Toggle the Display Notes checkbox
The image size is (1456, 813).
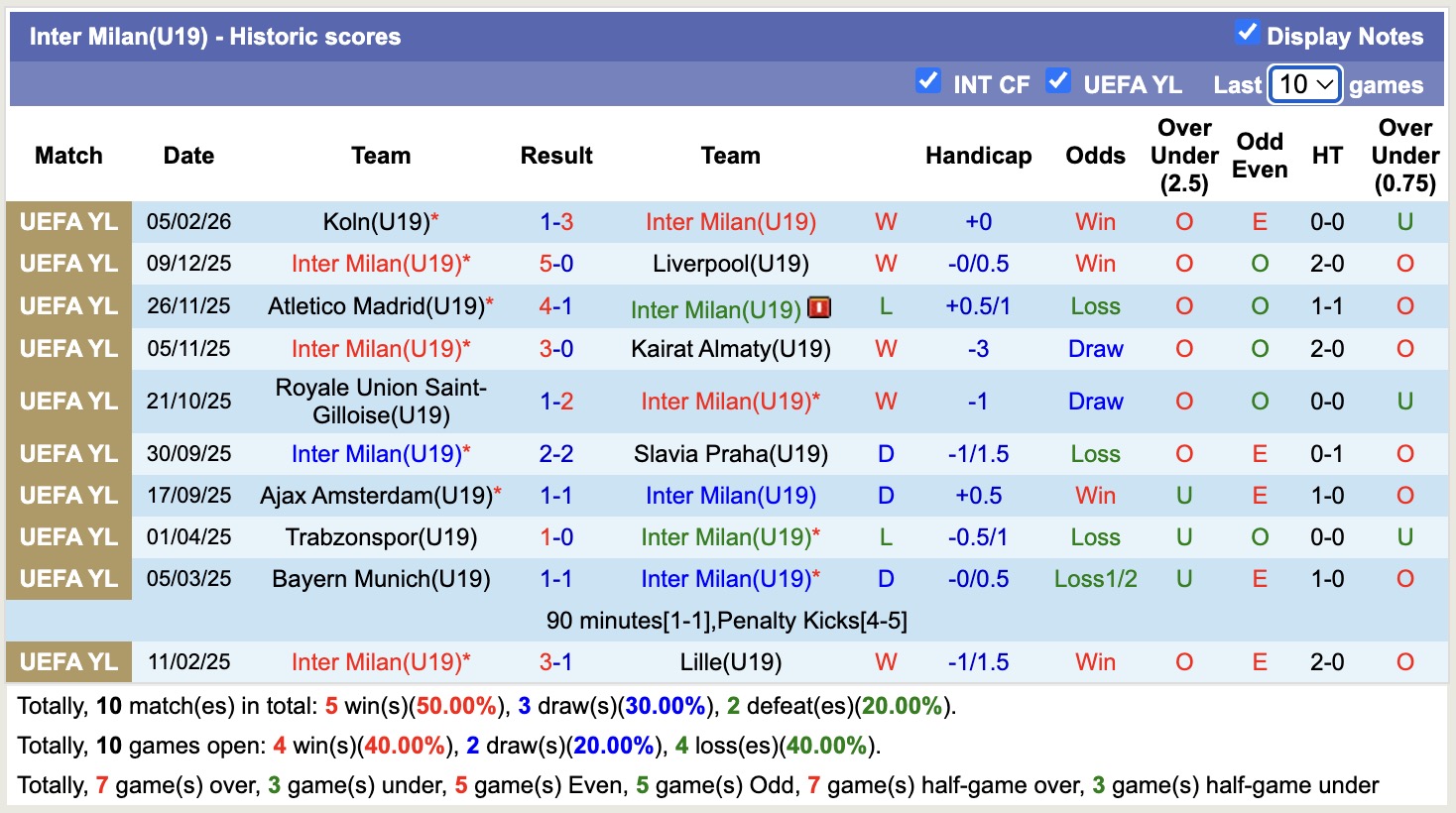(x=1247, y=33)
